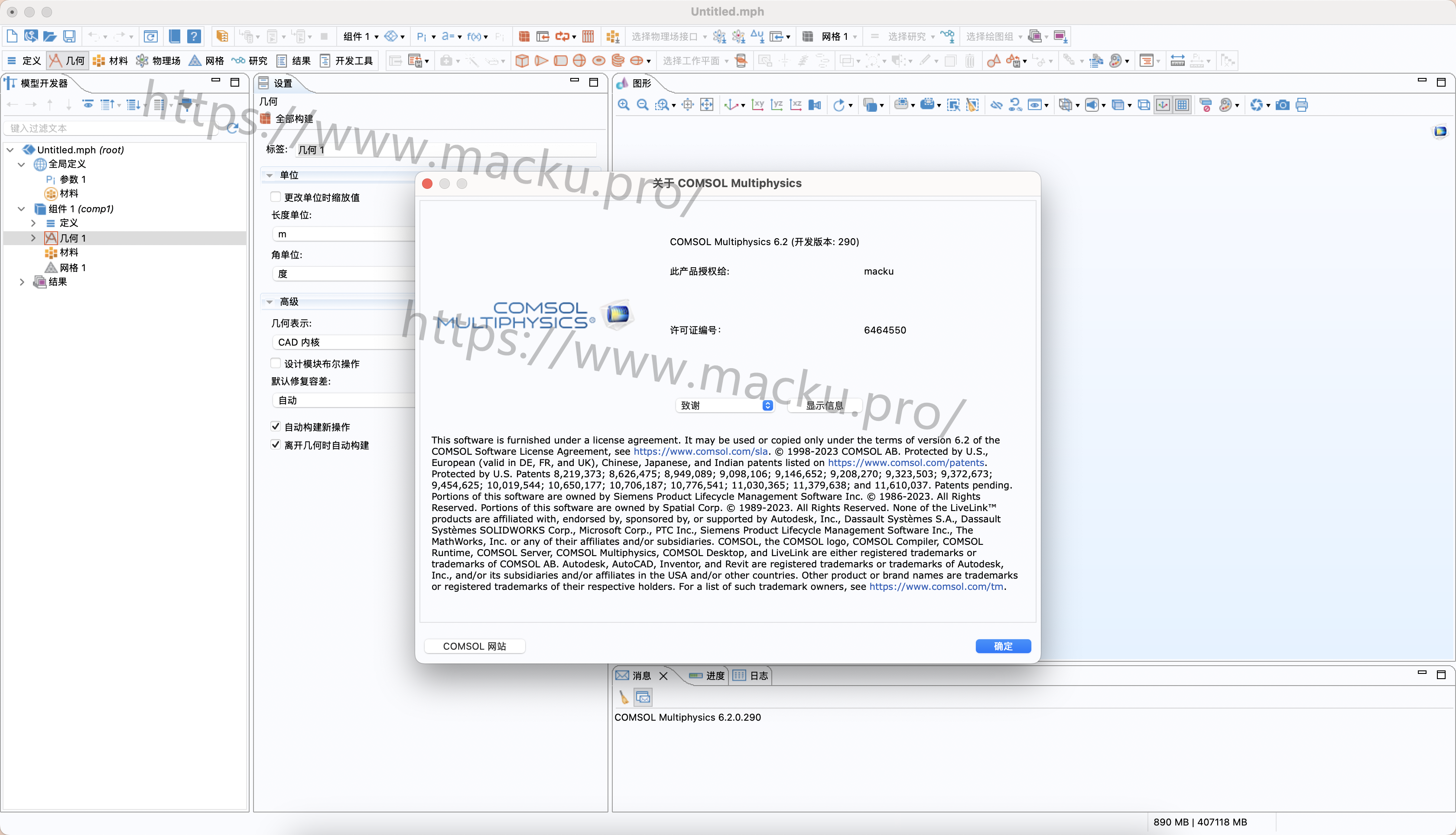Click the Cone geometry icon
The width and height of the screenshot is (1456, 835).
click(x=541, y=61)
